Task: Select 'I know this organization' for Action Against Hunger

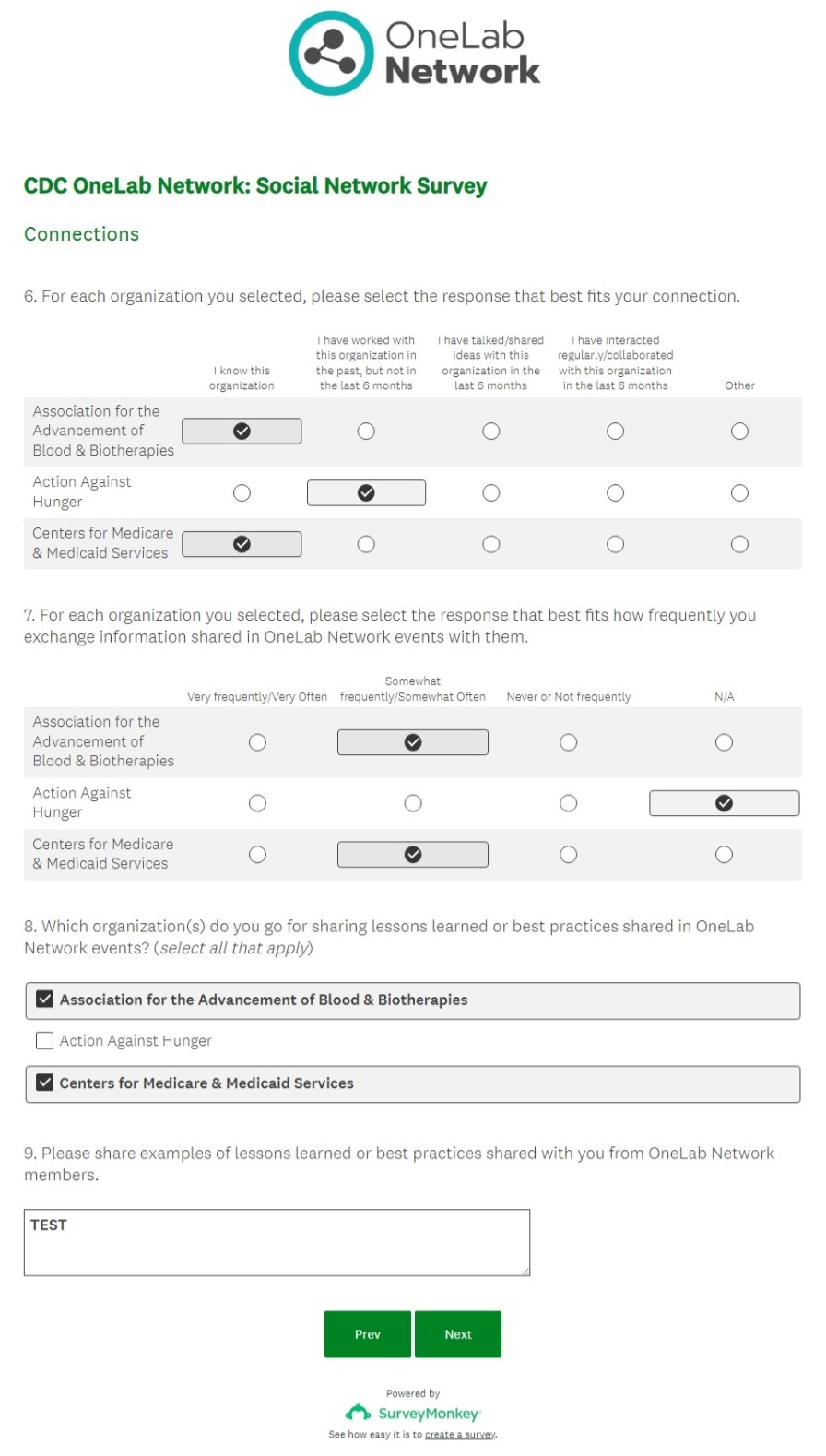Action: 242,493
